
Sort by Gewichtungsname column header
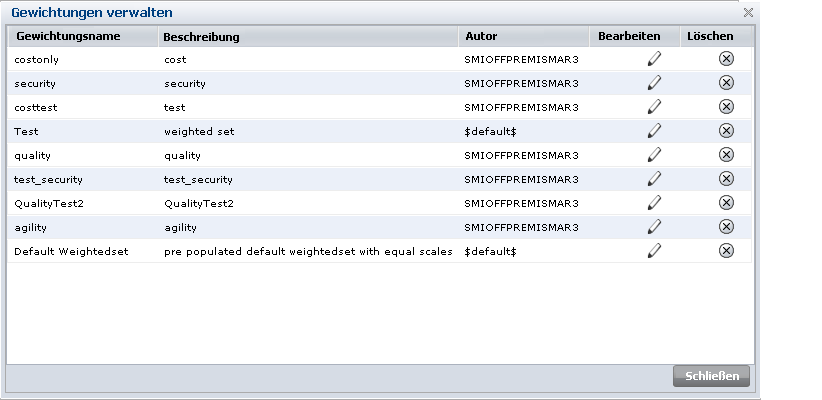click(x=68, y=36)
